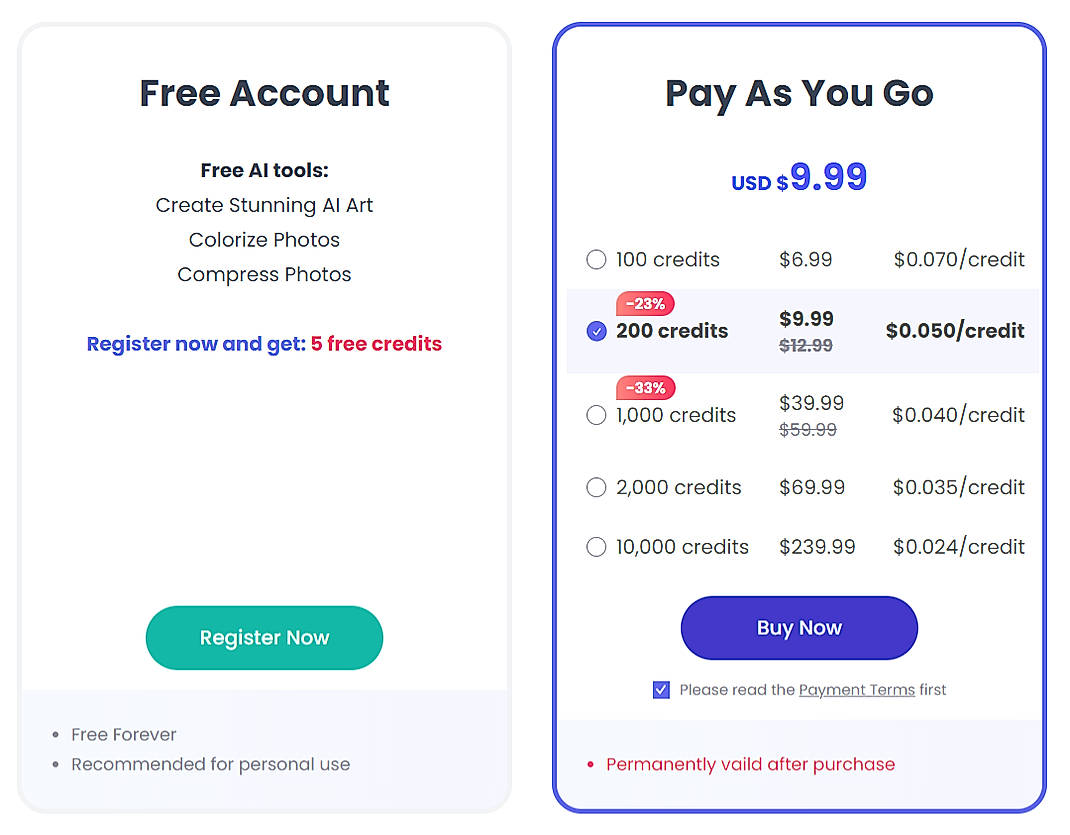Select the 2,000 credits option

point(596,488)
